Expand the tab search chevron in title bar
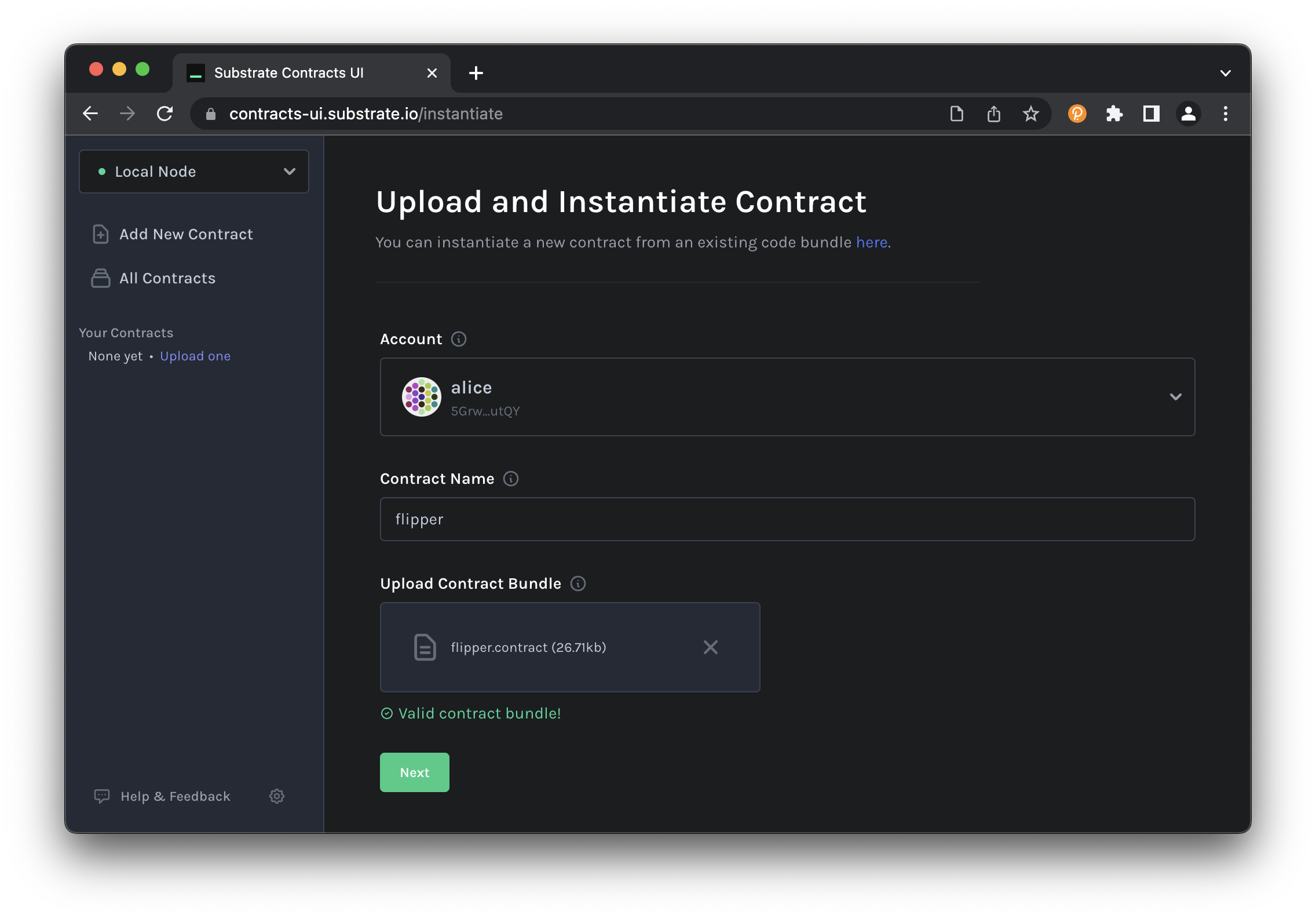Viewport: 1316px width, 919px height. click(1225, 73)
